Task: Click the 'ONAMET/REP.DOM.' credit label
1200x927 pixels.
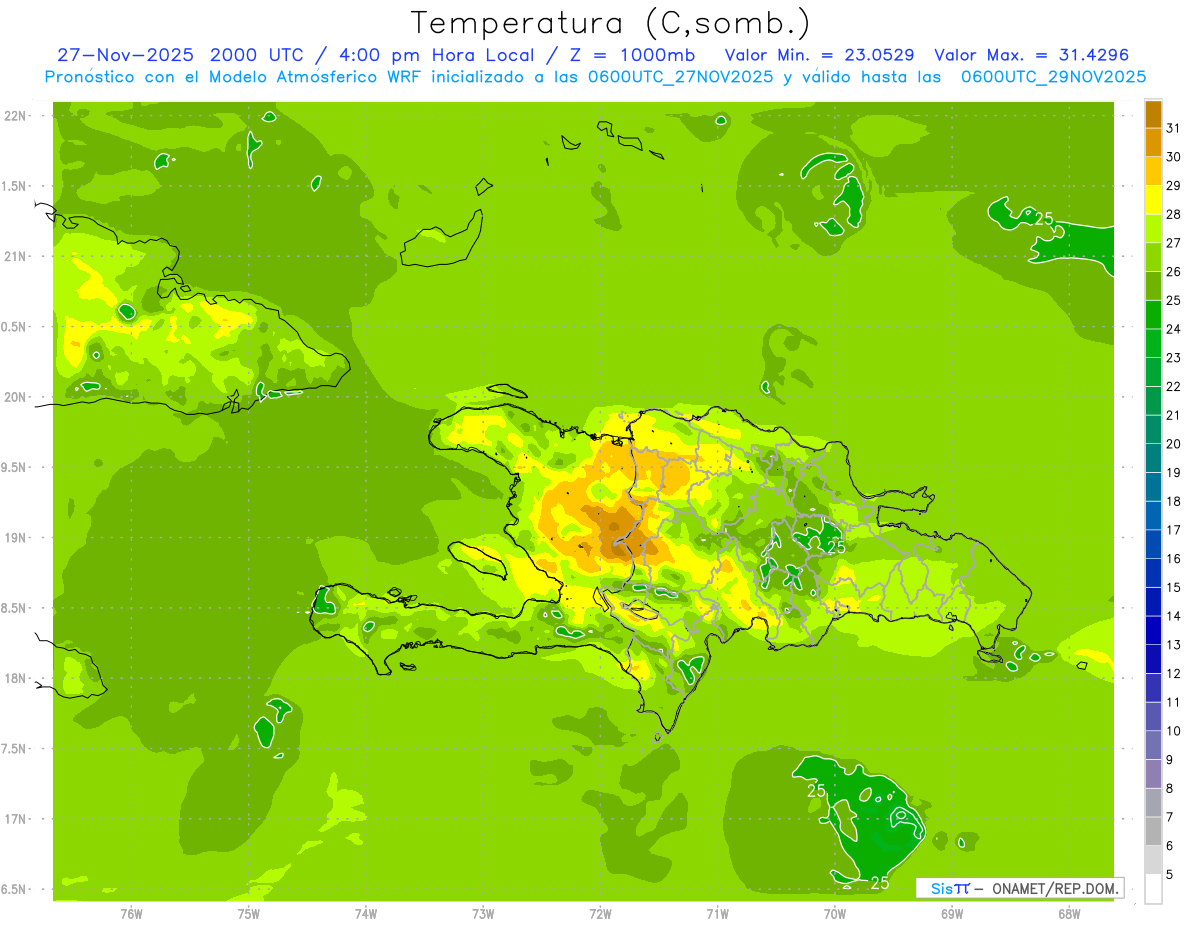Action: click(x=1055, y=888)
